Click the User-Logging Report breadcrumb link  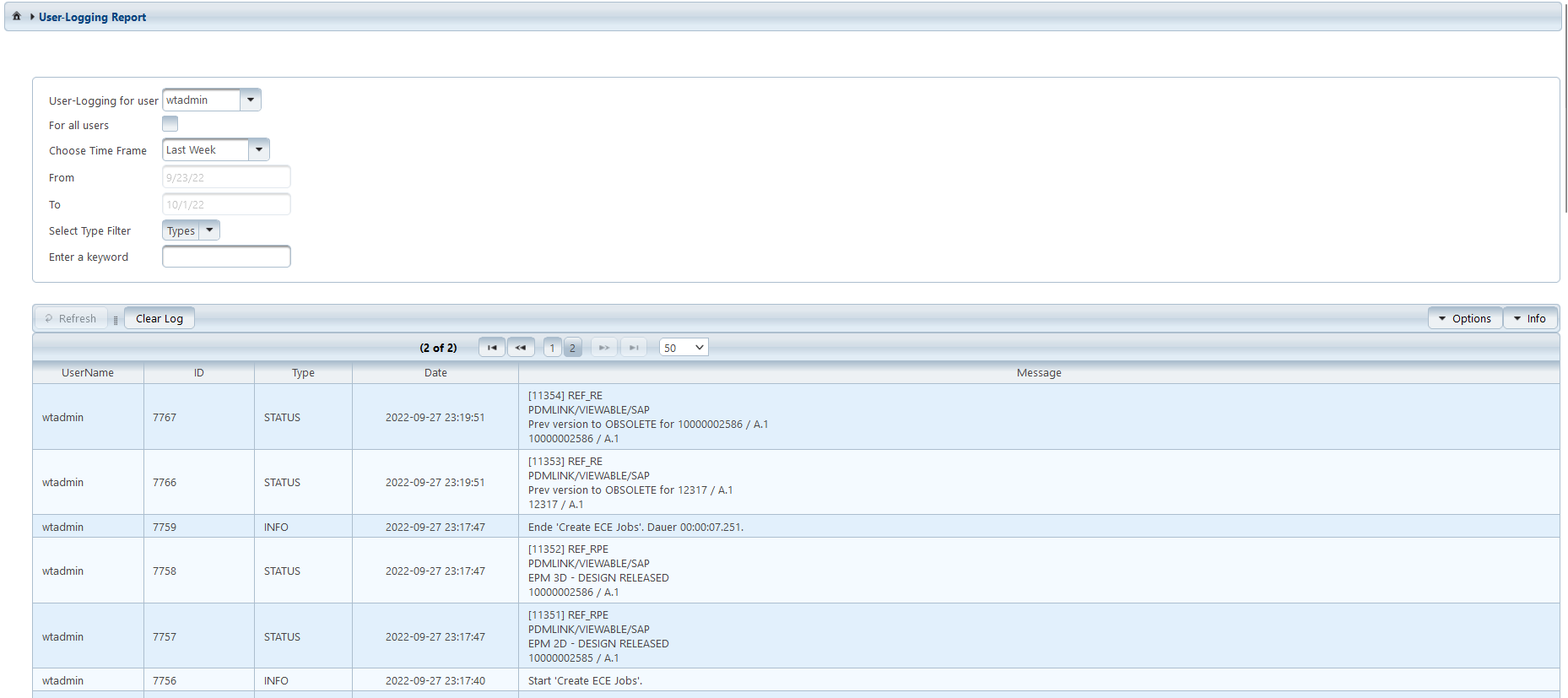point(92,17)
